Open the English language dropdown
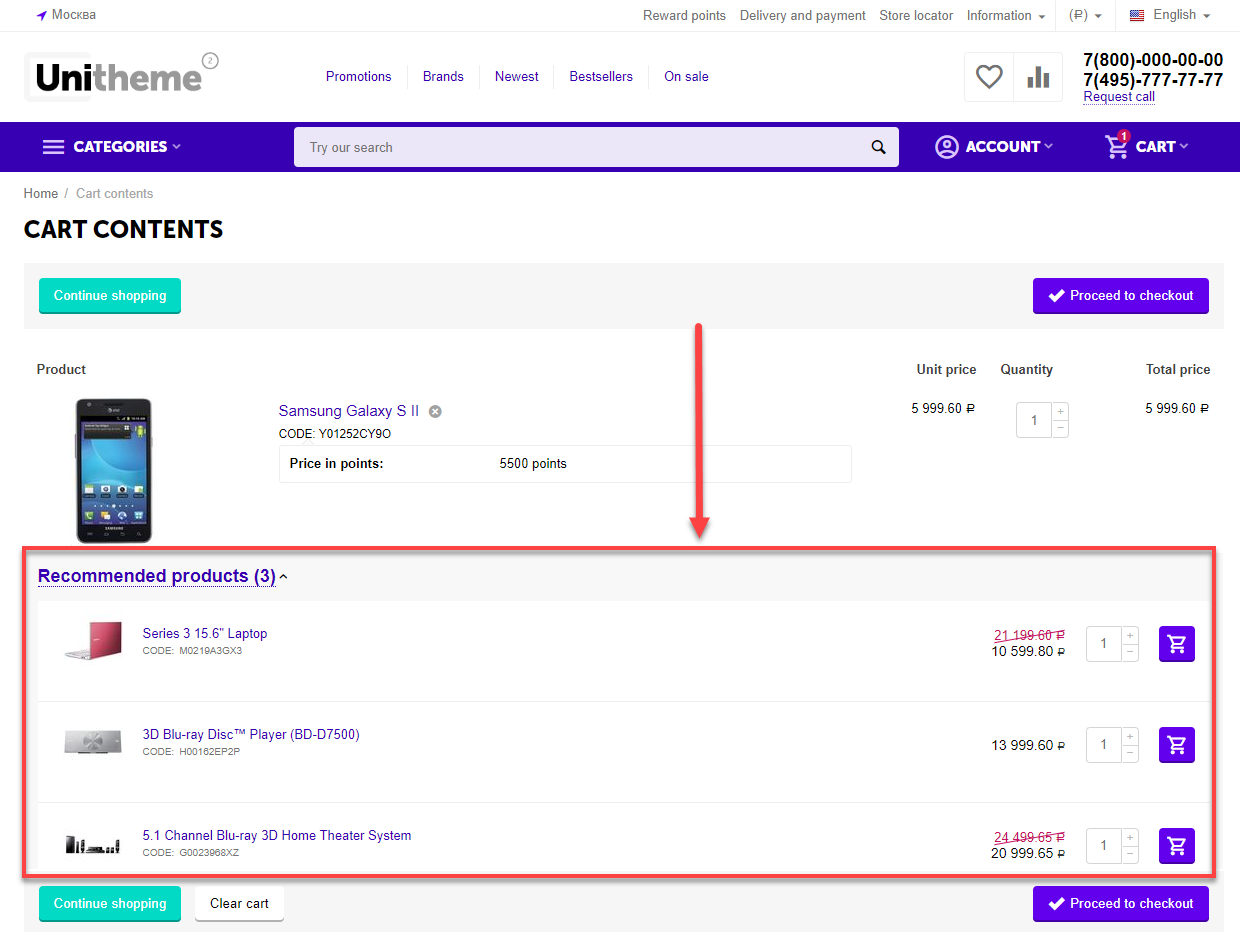Image resolution: width=1240 pixels, height=932 pixels. point(1170,15)
